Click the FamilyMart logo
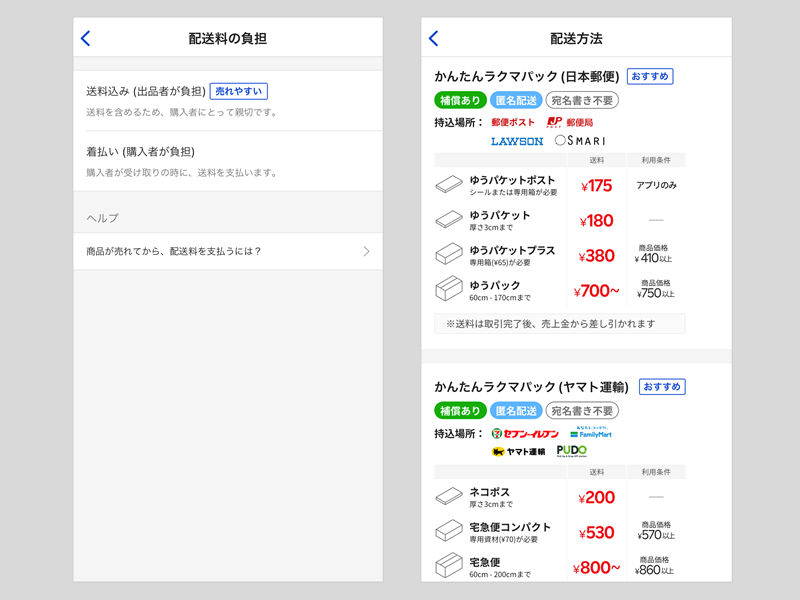Viewport: 800px width, 600px height. click(591, 433)
